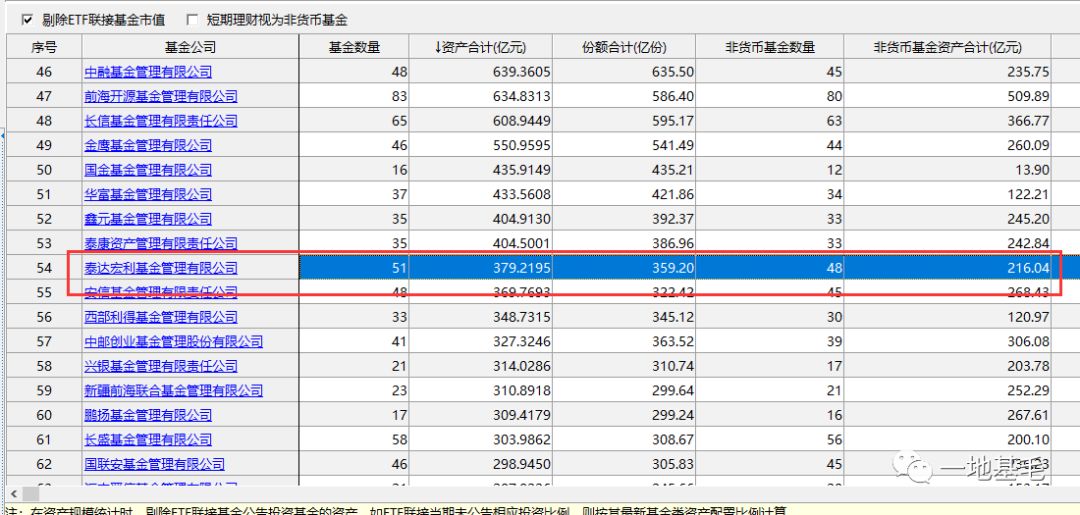This screenshot has height=515, width=1080.
Task: Click share total cell 359.20
Action: click(x=624, y=268)
